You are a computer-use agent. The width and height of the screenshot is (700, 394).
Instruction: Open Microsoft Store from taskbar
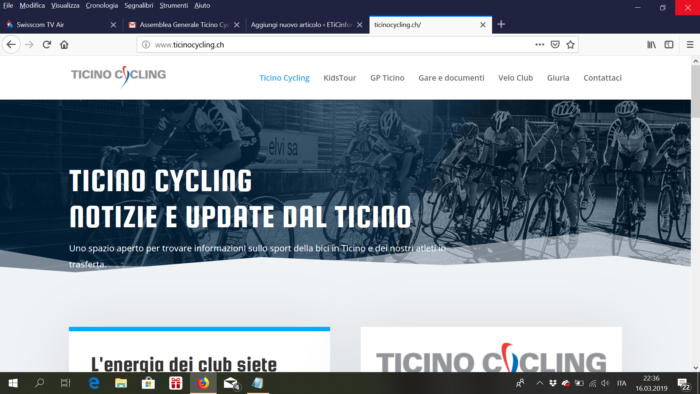point(148,383)
